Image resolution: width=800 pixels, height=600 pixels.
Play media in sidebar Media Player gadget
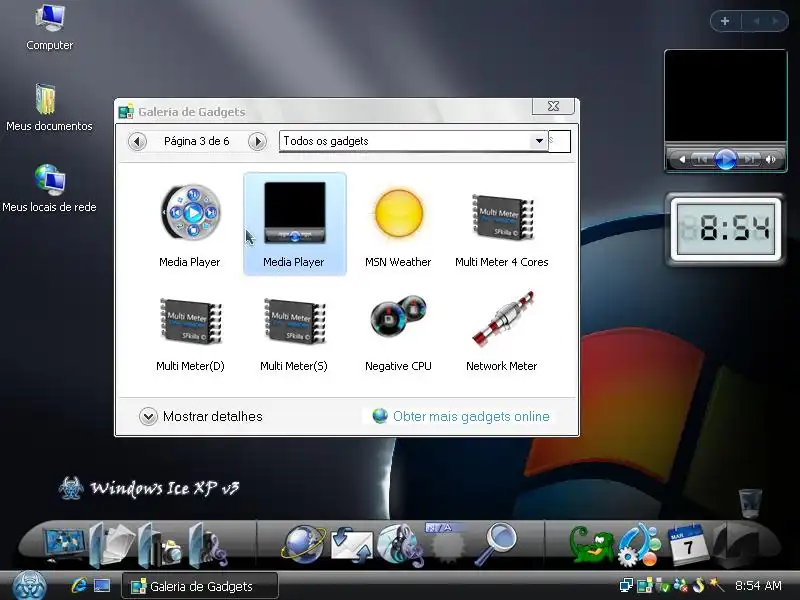(x=726, y=160)
